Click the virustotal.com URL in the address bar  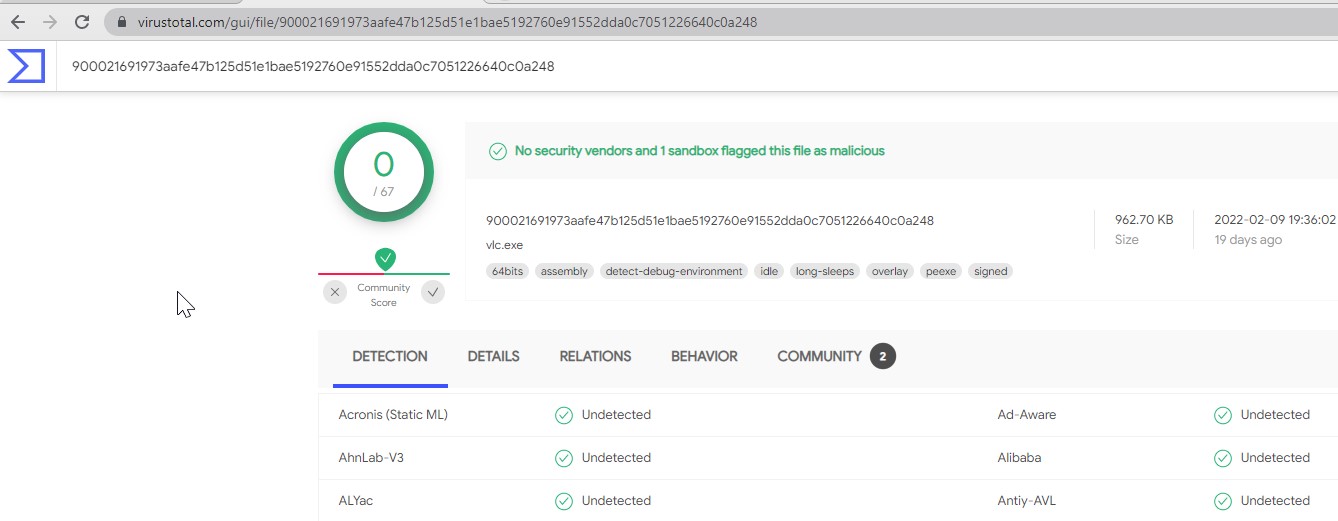point(447,21)
